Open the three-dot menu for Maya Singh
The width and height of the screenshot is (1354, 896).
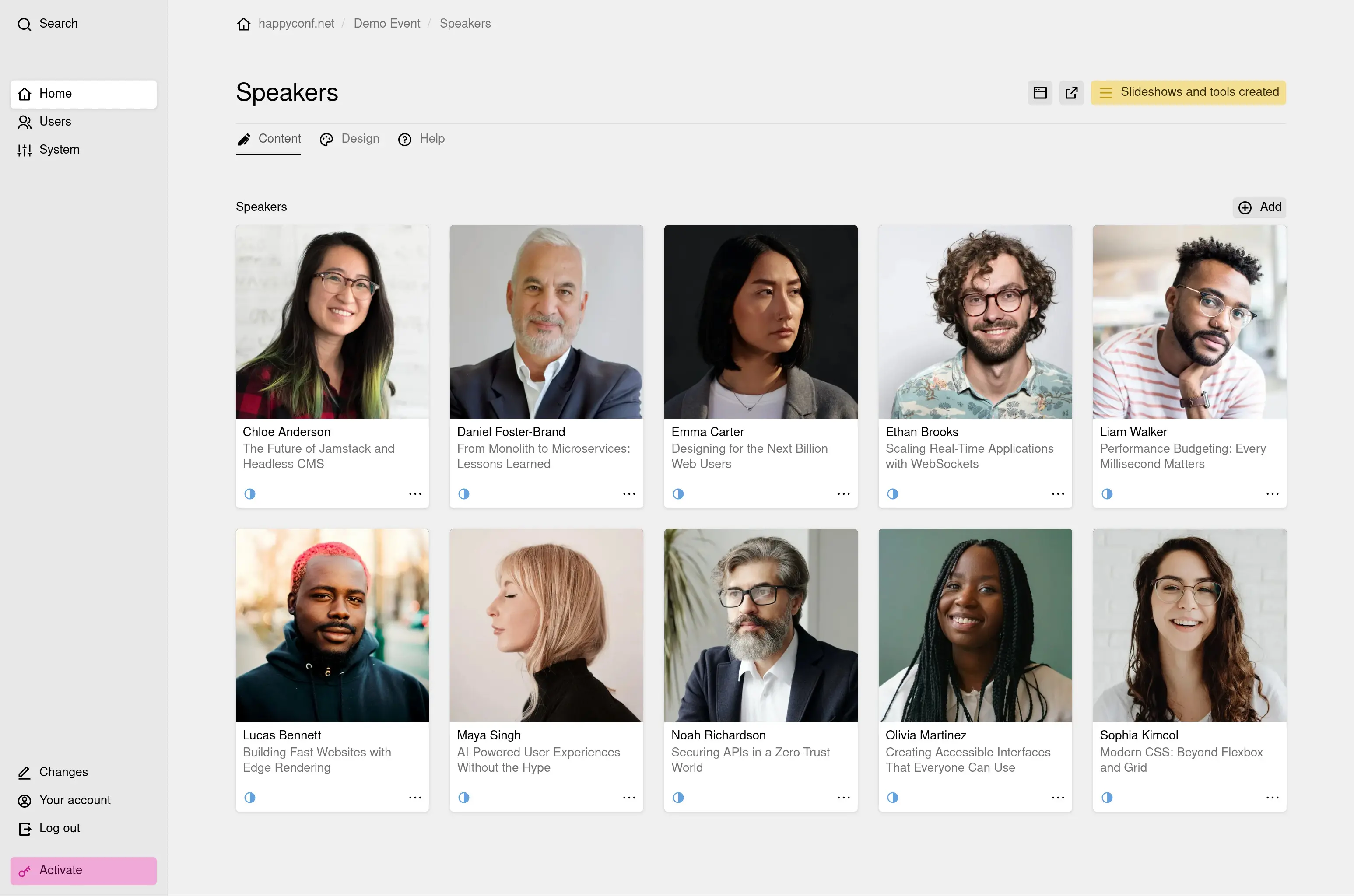[629, 797]
